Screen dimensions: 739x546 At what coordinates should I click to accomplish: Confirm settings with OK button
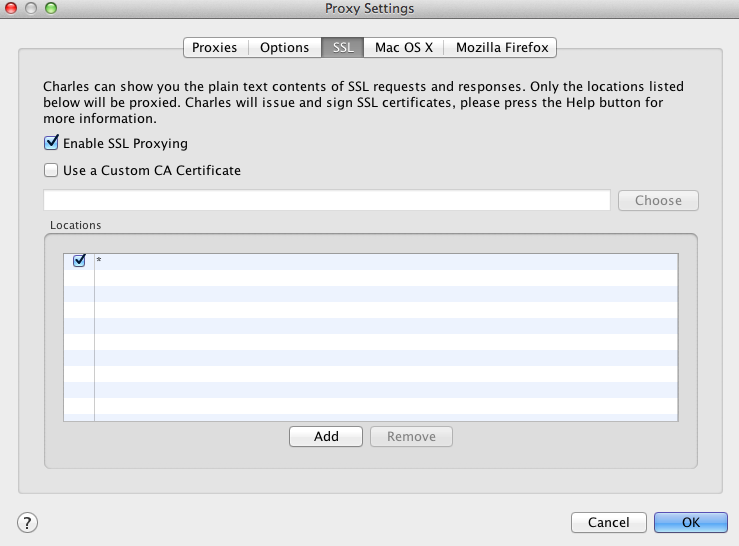(x=690, y=522)
